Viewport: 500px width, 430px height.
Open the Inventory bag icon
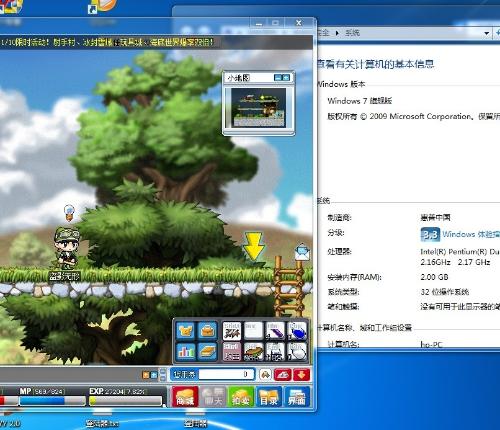tap(207, 330)
